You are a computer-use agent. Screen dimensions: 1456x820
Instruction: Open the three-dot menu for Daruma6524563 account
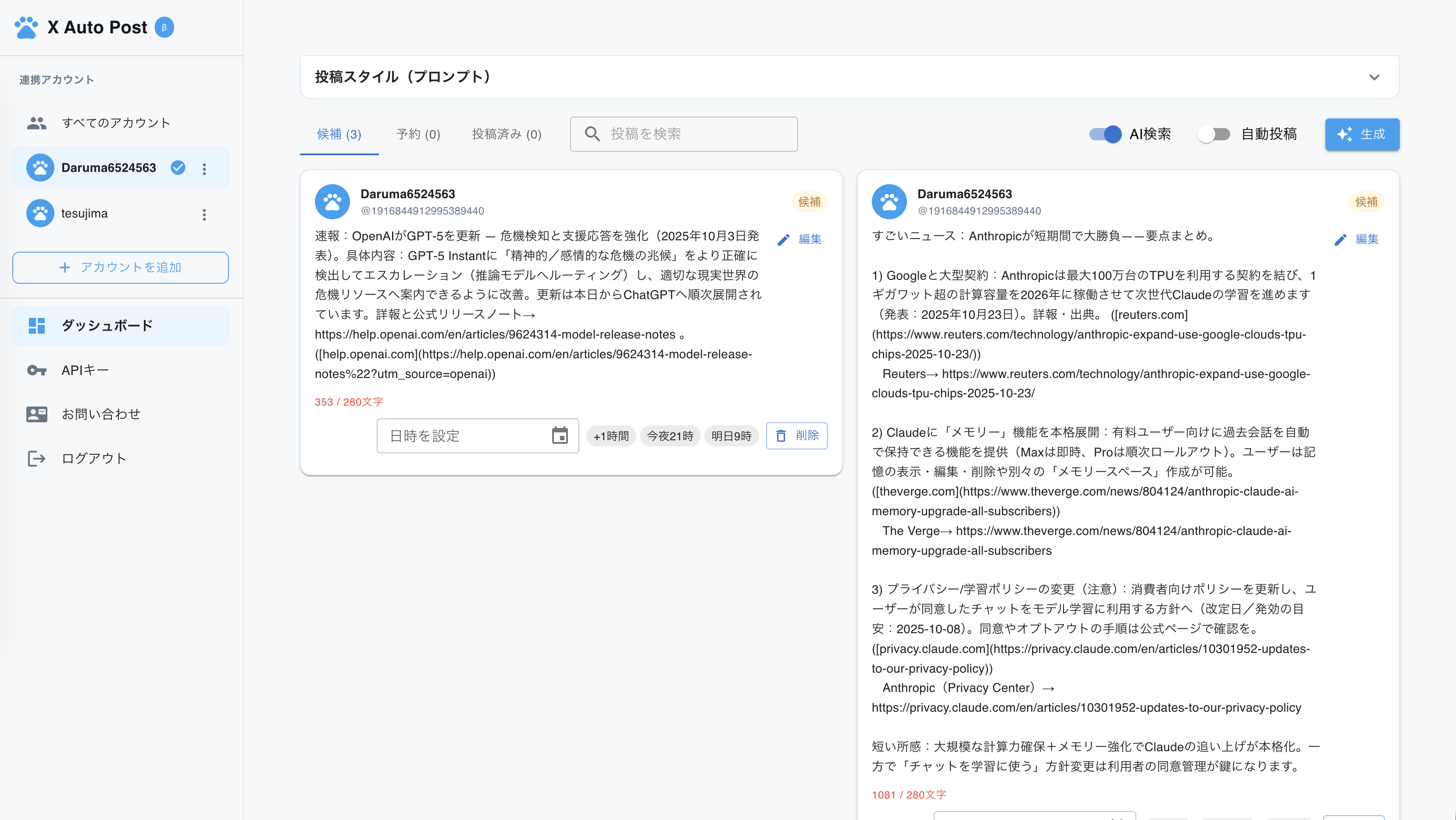pyautogui.click(x=204, y=168)
